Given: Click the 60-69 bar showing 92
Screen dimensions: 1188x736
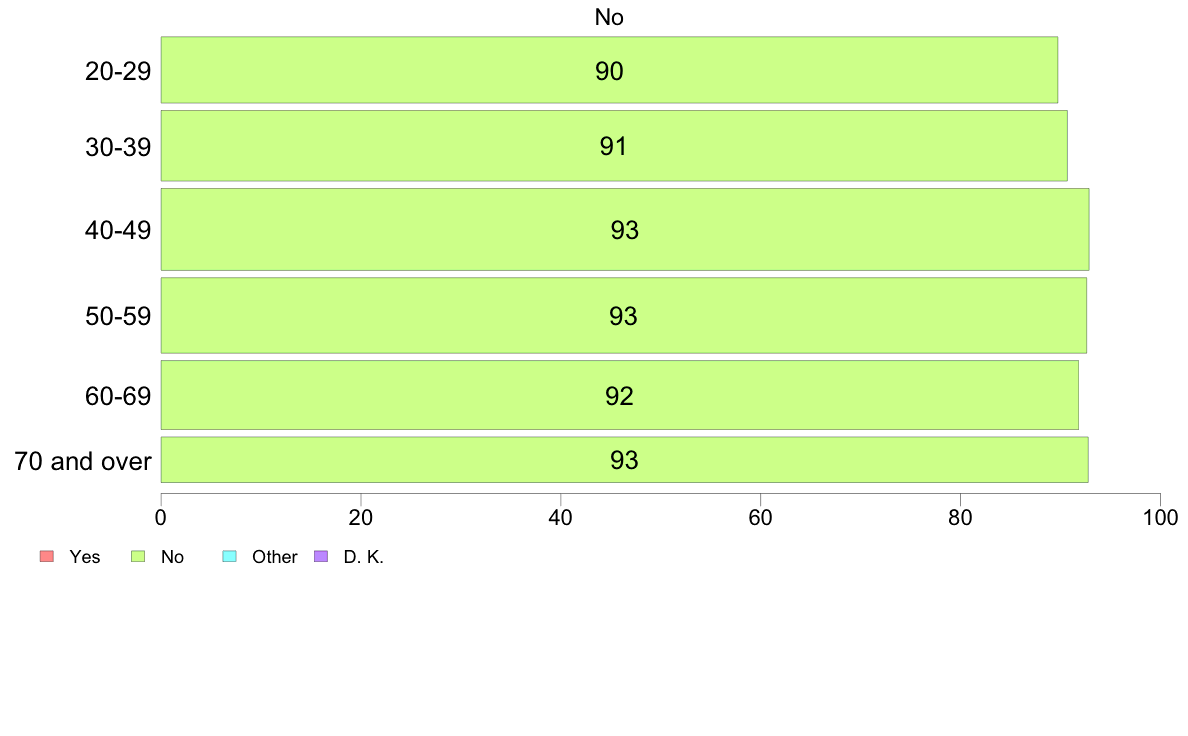Looking at the screenshot, I should click(620, 395).
